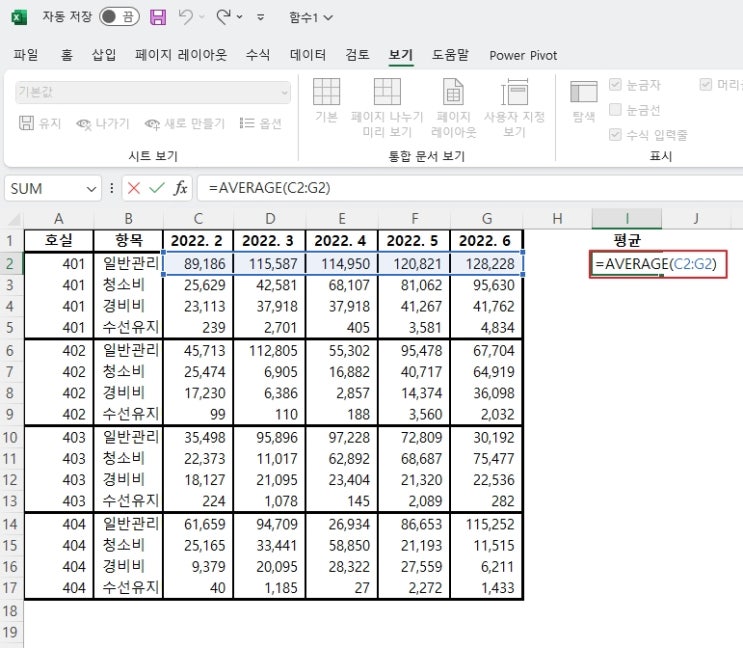The width and height of the screenshot is (743, 648).
Task: Switch to the 수식 tab
Action: tap(258, 55)
